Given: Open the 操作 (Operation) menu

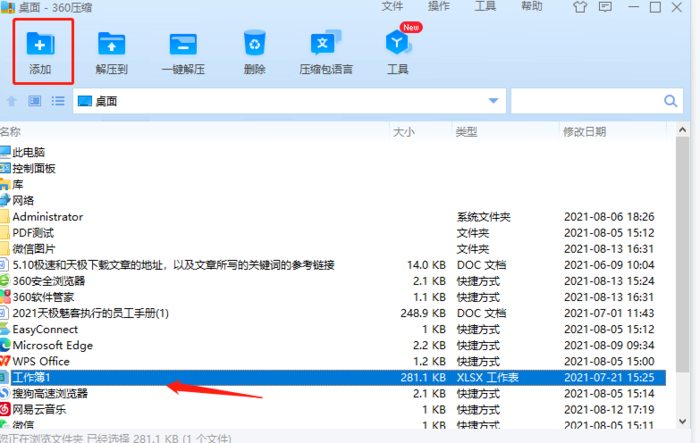Looking at the screenshot, I should (x=438, y=7).
